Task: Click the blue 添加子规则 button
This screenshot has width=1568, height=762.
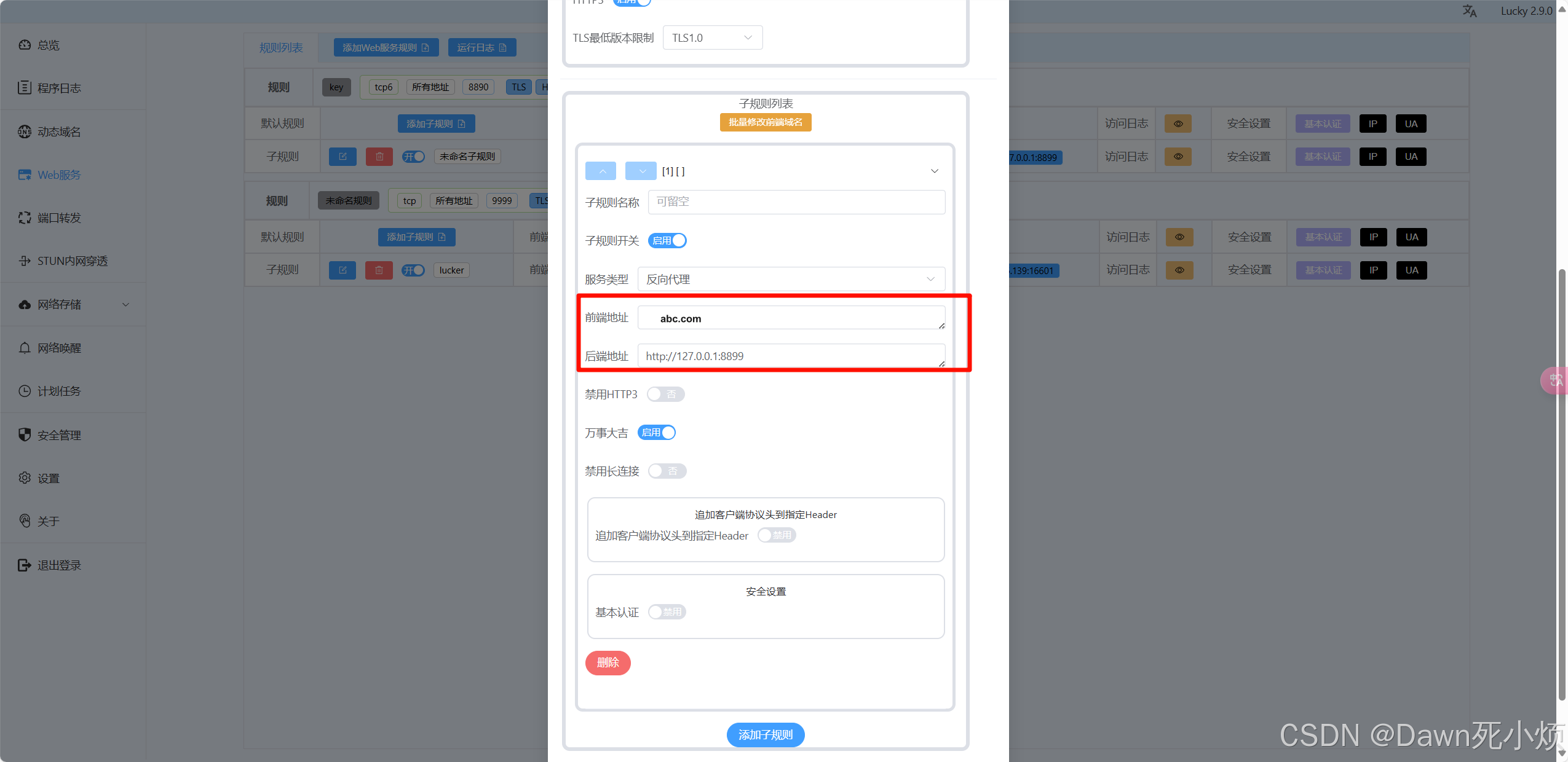Action: click(x=765, y=734)
